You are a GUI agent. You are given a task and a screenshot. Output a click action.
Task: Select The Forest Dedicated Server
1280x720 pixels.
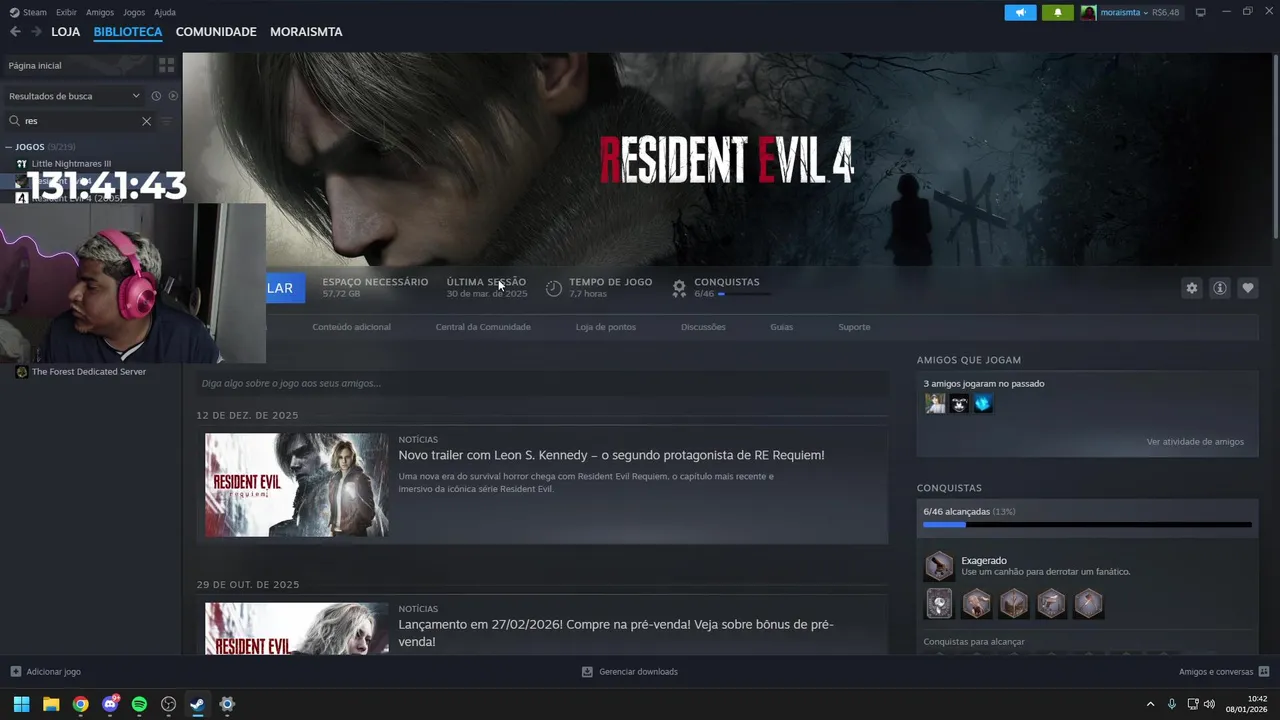pos(89,372)
